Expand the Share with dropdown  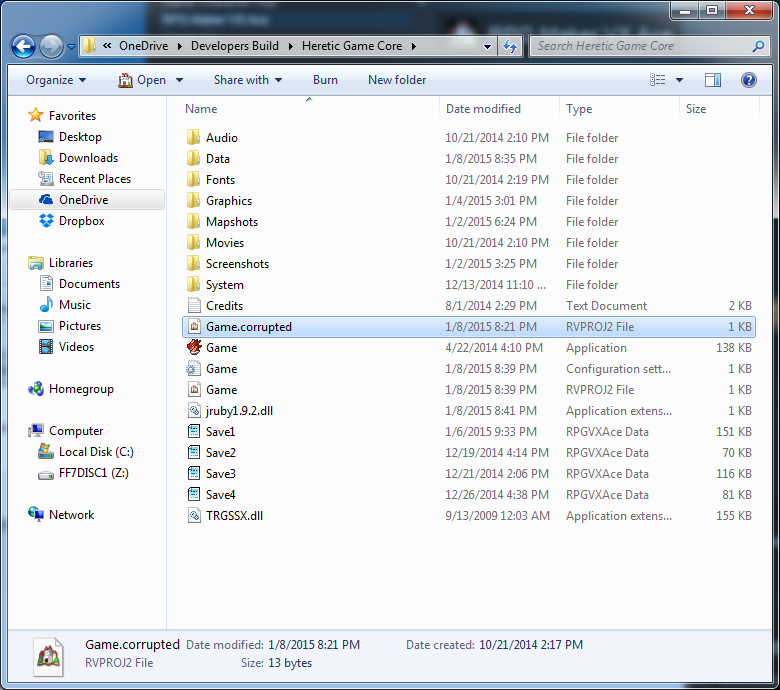pos(247,80)
